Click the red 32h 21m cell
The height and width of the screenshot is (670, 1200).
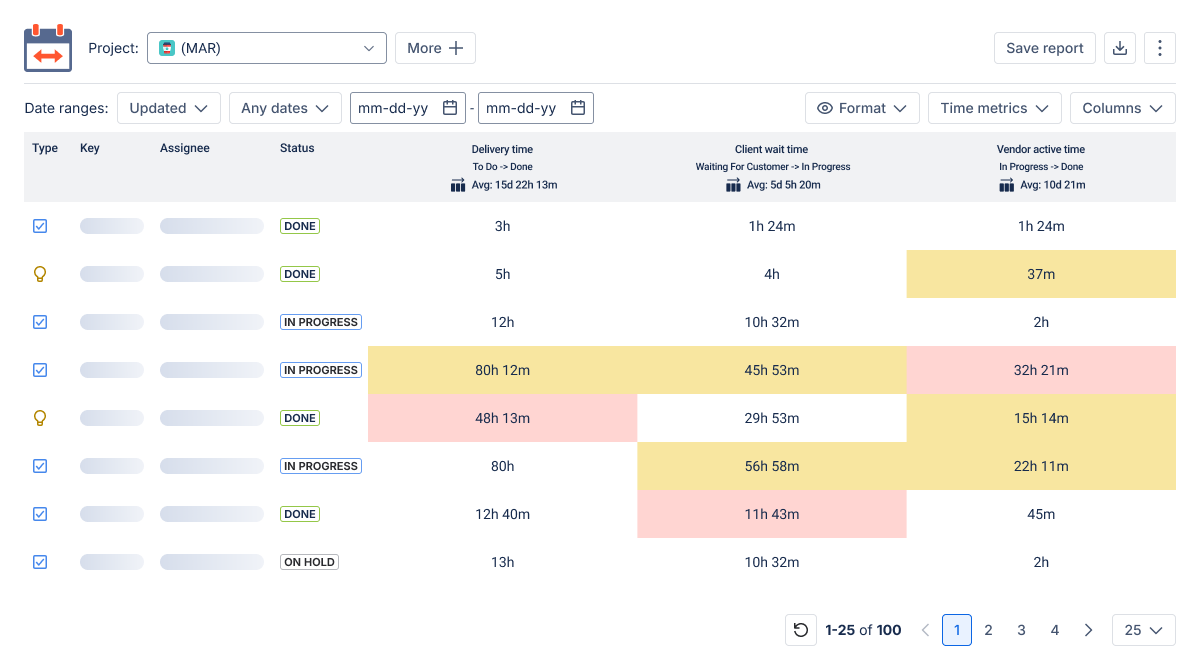click(1041, 370)
